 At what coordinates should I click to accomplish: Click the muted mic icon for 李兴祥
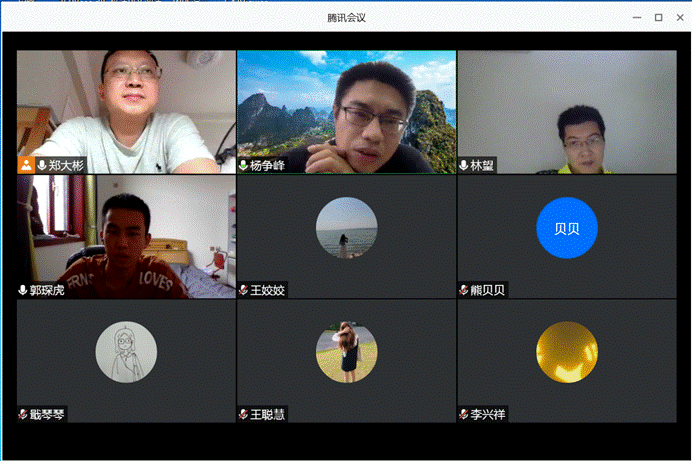click(x=464, y=414)
